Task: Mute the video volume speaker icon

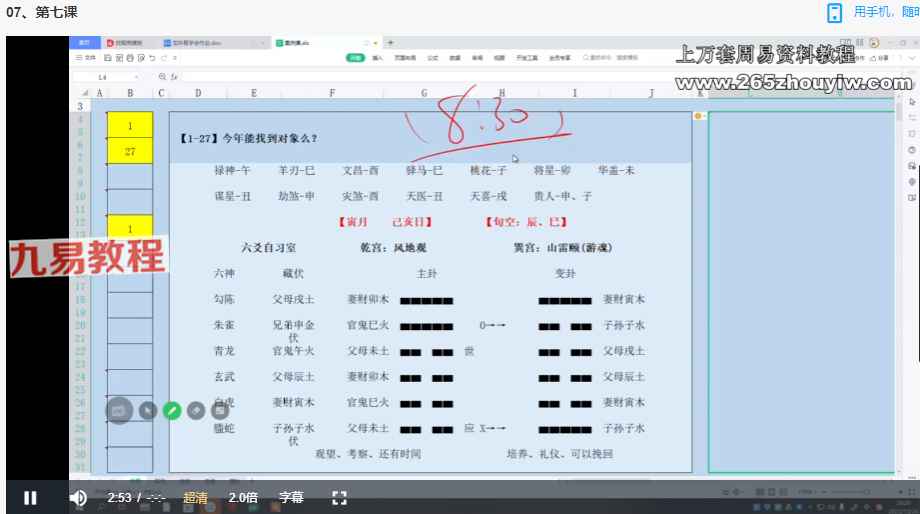Action: [77, 498]
